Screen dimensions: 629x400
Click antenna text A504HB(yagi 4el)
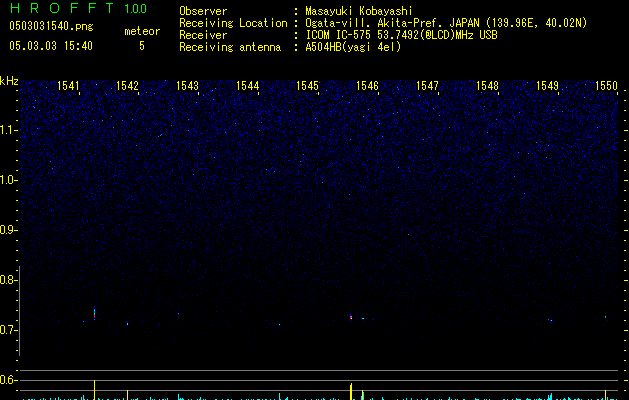pos(353,47)
